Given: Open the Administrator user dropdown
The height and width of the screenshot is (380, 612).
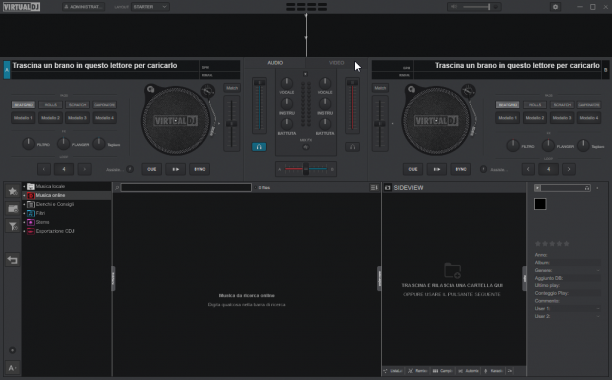Looking at the screenshot, I should [84, 7].
